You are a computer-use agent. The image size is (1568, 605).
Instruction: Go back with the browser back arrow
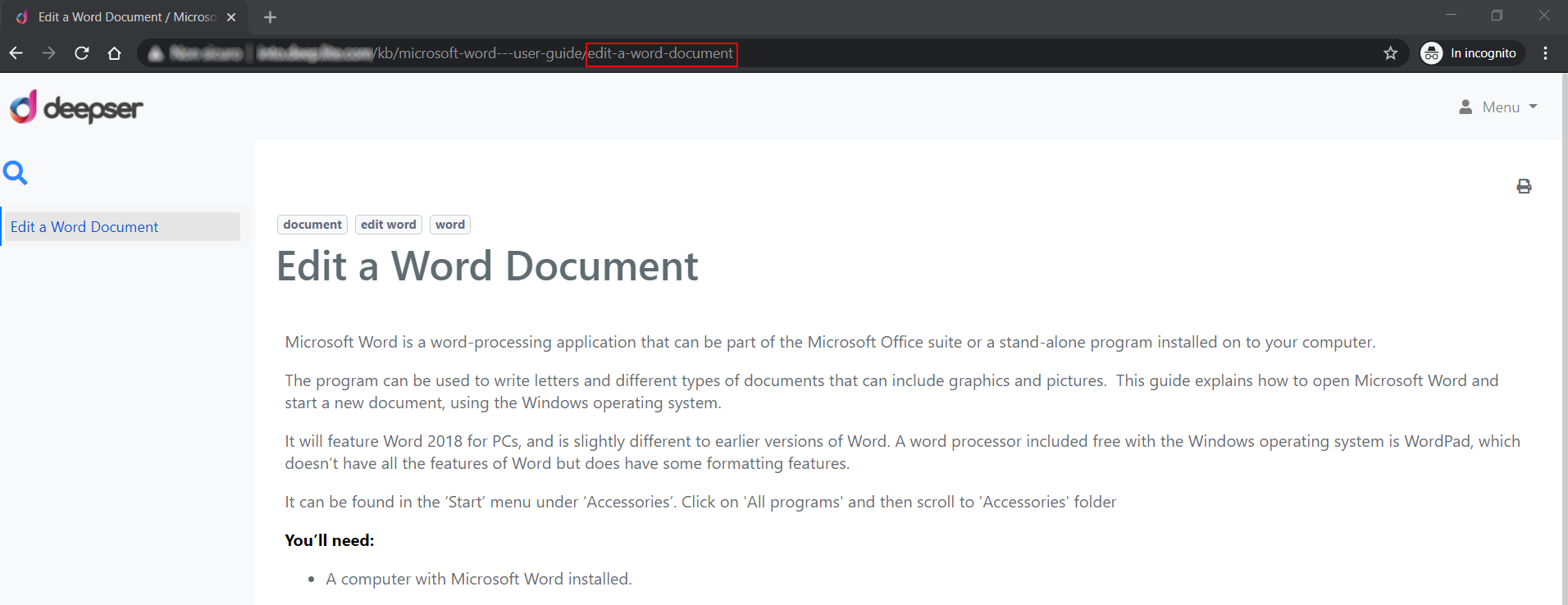click(x=16, y=53)
